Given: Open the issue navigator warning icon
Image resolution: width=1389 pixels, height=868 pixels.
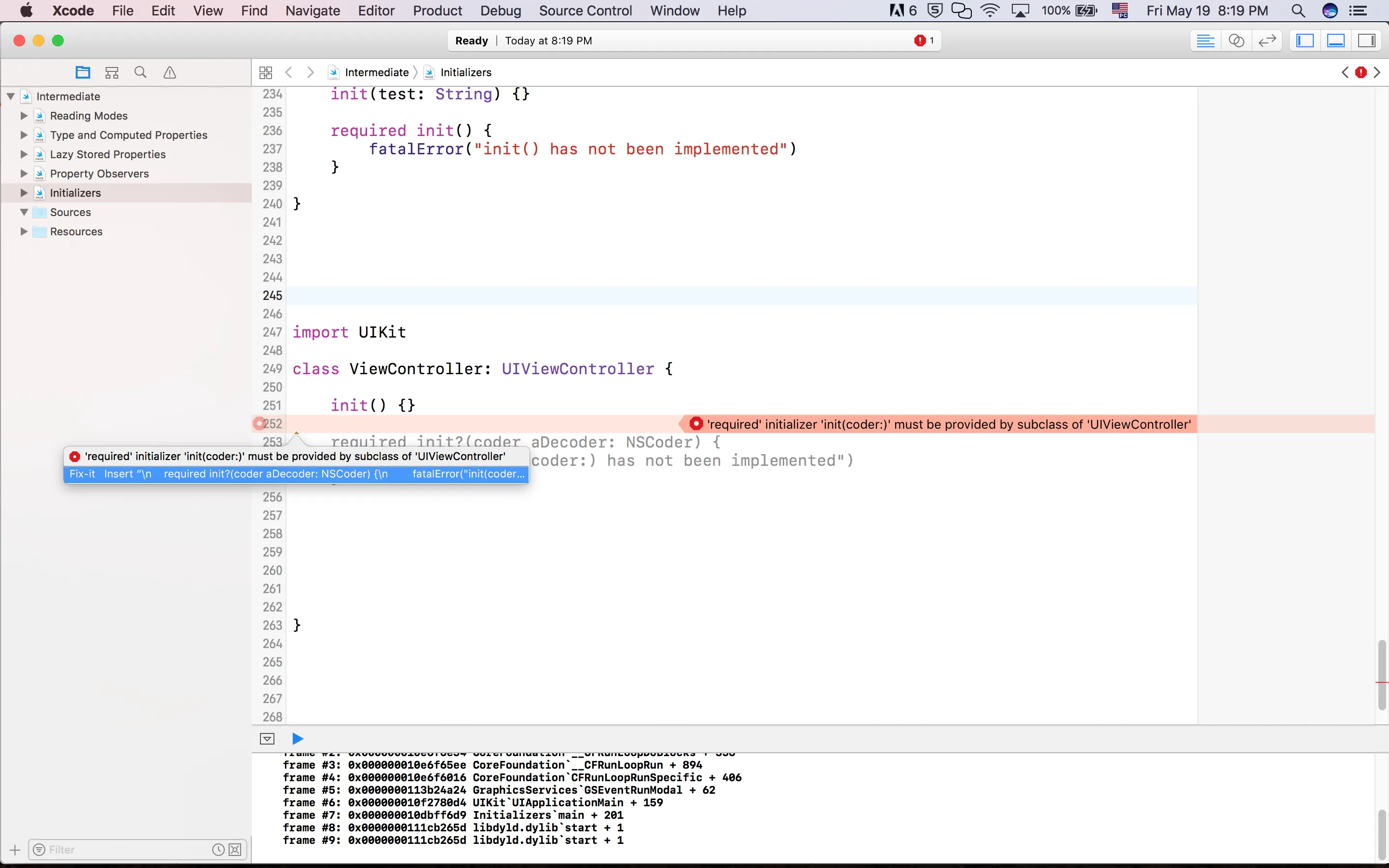Looking at the screenshot, I should [169, 72].
